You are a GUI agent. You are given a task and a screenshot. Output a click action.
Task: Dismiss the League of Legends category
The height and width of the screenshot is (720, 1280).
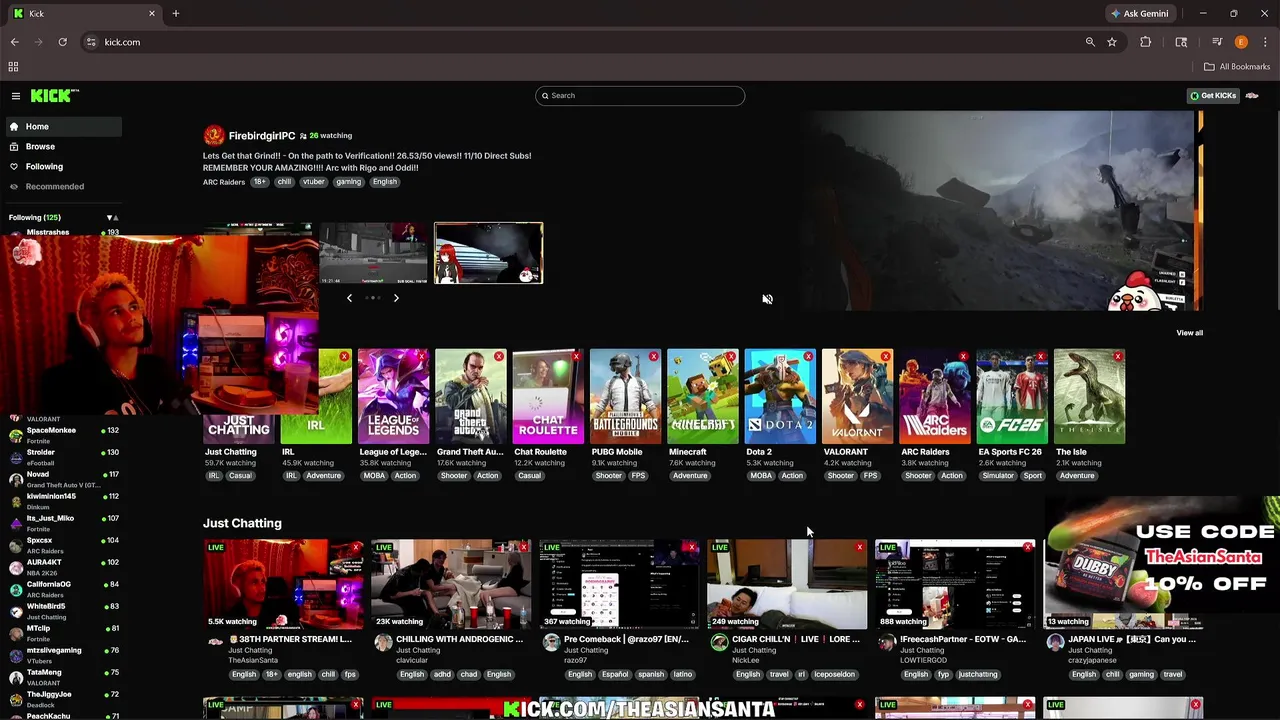point(422,356)
